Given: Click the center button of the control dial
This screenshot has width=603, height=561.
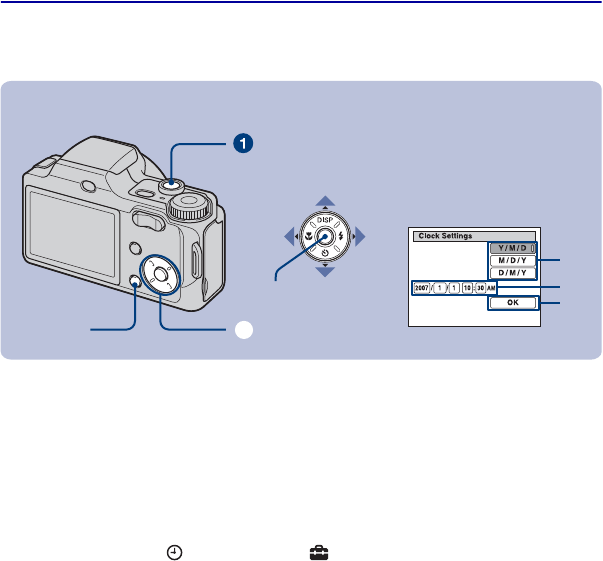Looking at the screenshot, I should coord(325,236).
